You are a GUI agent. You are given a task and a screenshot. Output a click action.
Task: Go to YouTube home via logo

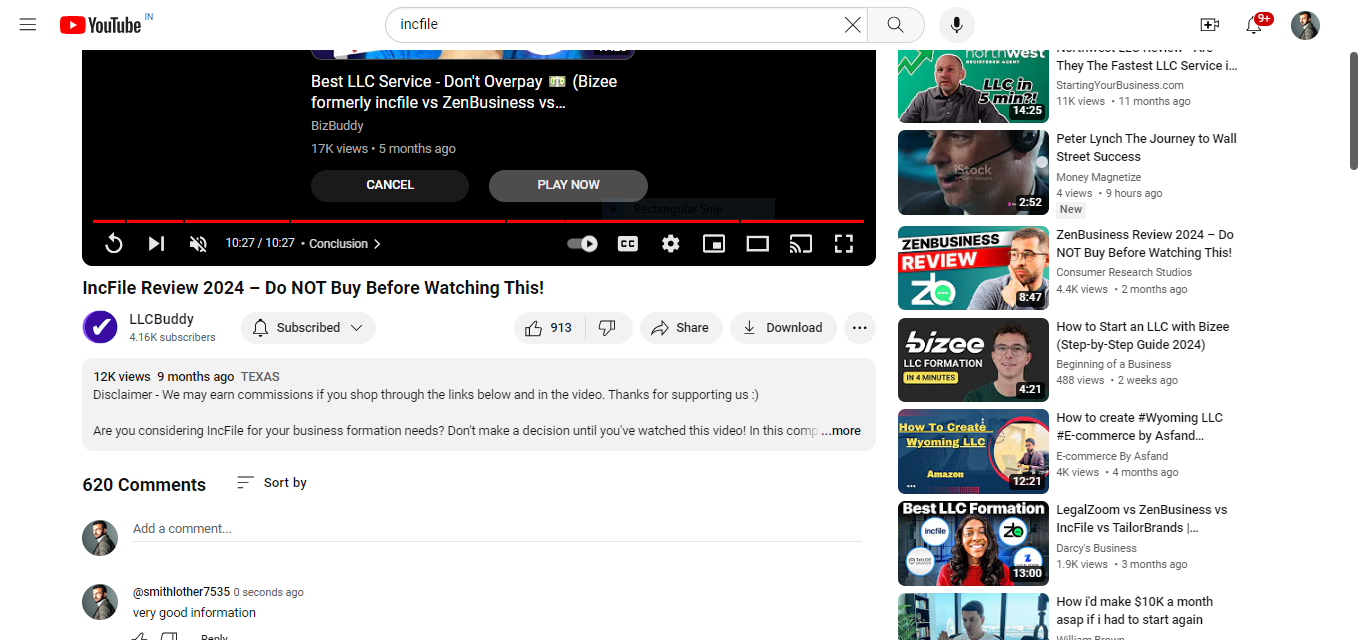(100, 25)
